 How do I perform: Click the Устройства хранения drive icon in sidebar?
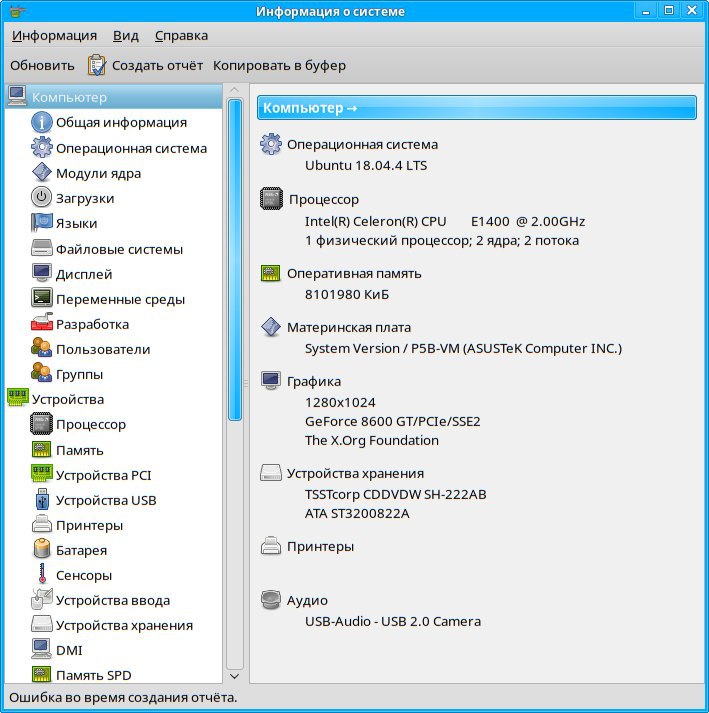(41, 624)
